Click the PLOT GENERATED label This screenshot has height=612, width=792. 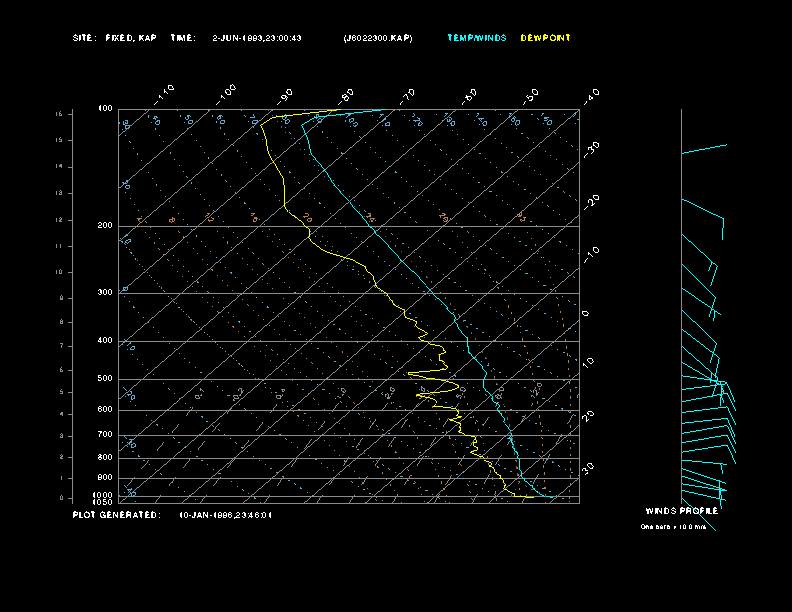coord(115,515)
